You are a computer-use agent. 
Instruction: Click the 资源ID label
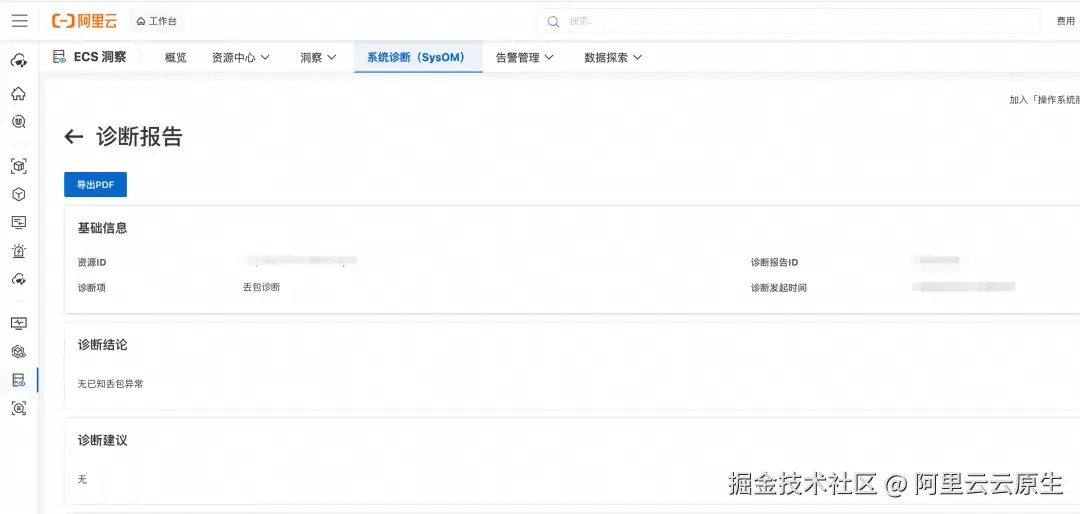[92, 263]
